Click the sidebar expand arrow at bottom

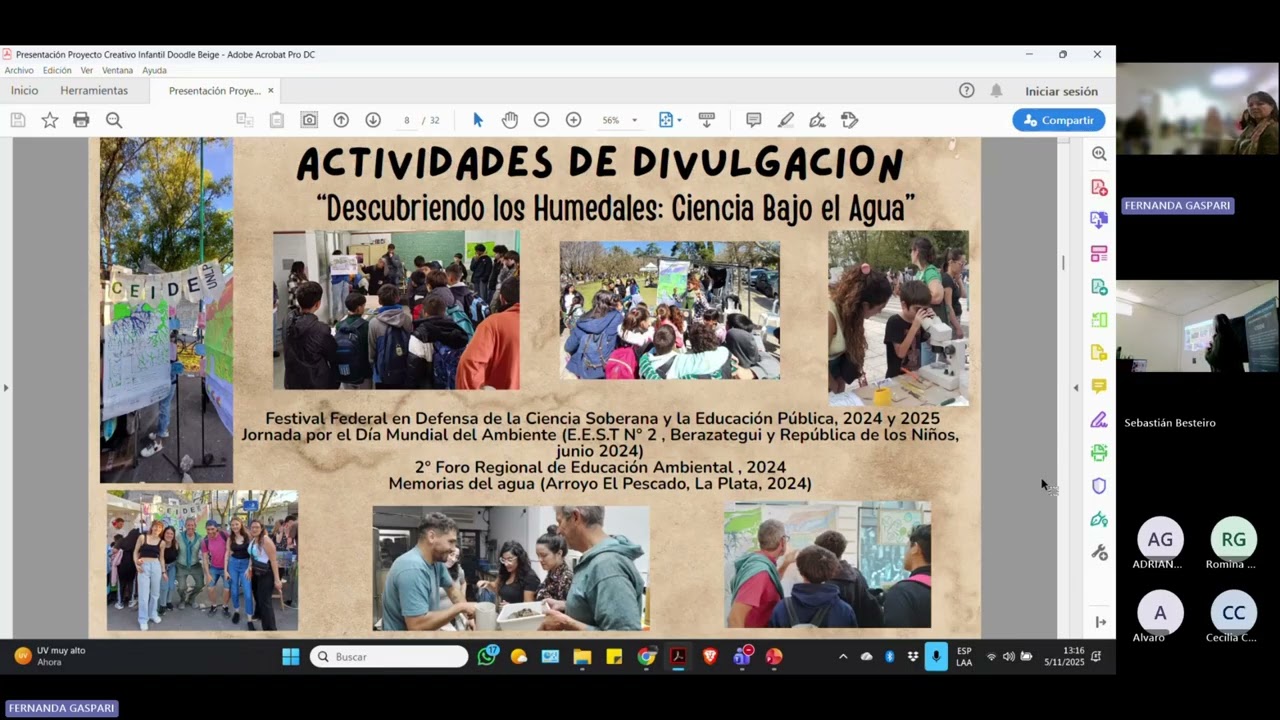coord(1100,622)
